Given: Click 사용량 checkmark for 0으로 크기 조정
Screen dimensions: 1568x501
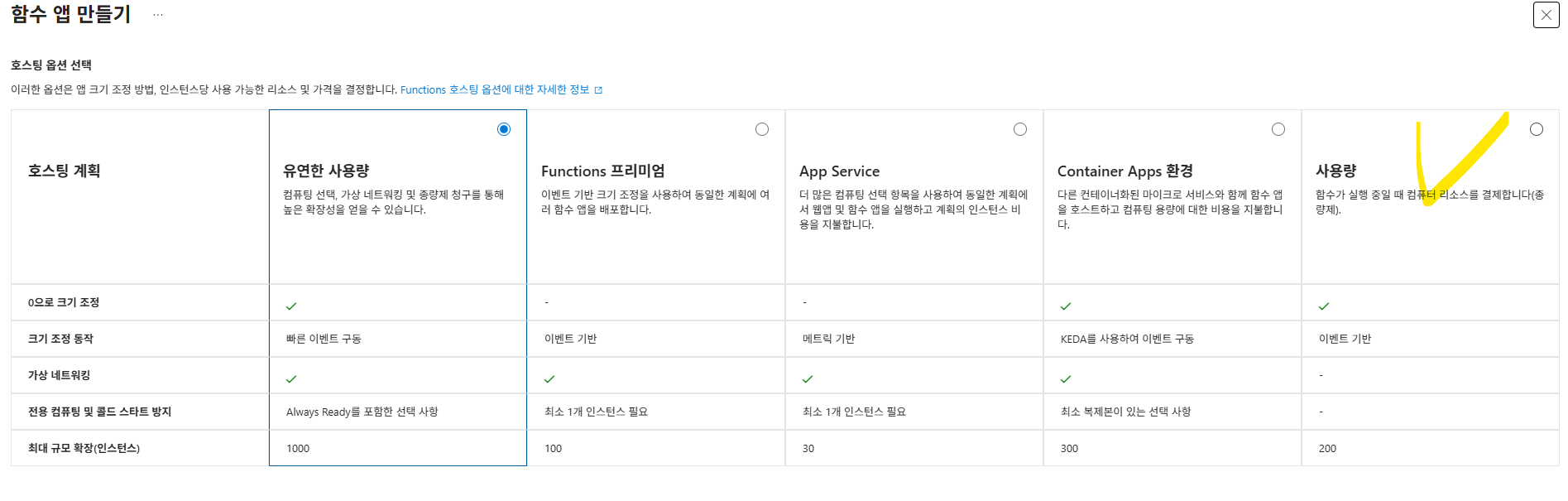Looking at the screenshot, I should tap(1324, 306).
